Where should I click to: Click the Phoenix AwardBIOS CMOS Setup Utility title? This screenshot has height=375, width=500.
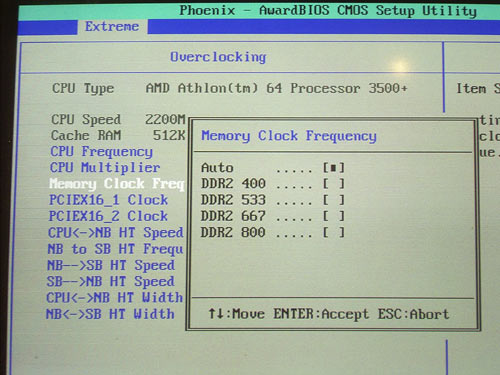tap(328, 10)
